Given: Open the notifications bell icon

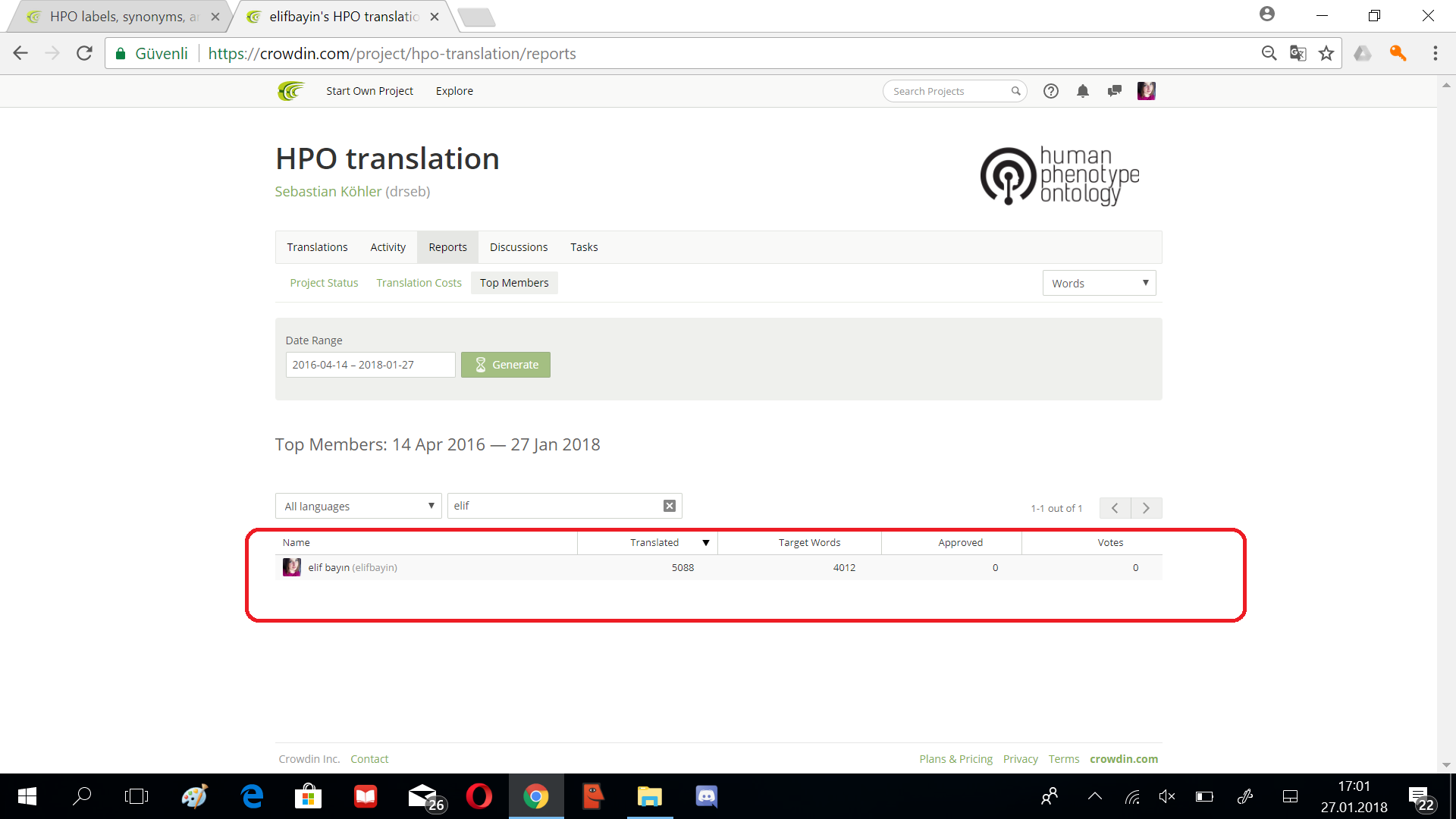Looking at the screenshot, I should 1082,91.
